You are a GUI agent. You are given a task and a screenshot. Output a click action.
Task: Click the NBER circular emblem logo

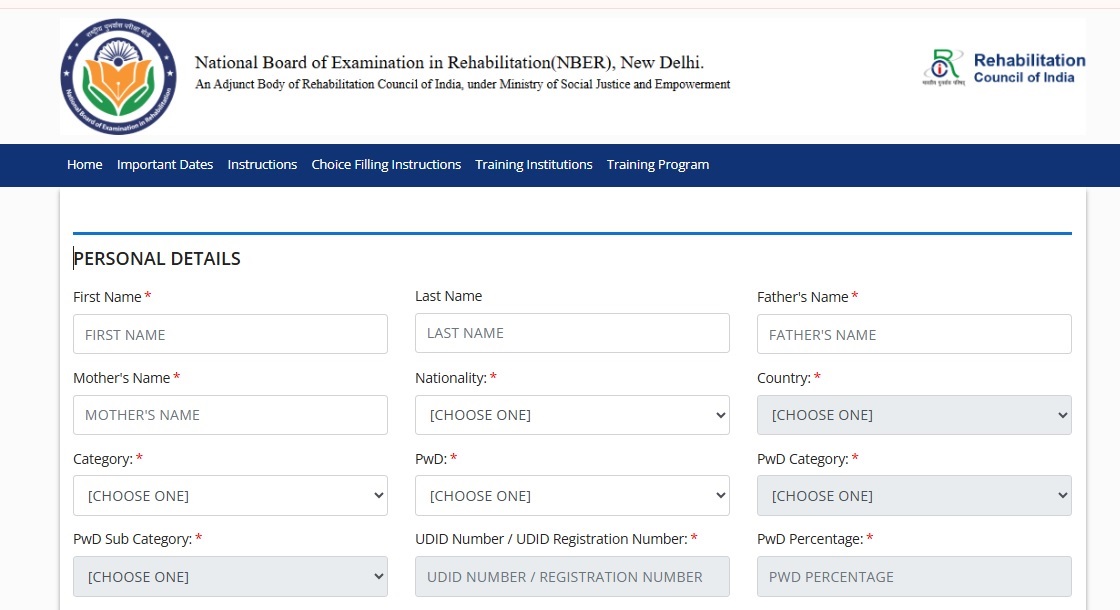click(x=118, y=77)
